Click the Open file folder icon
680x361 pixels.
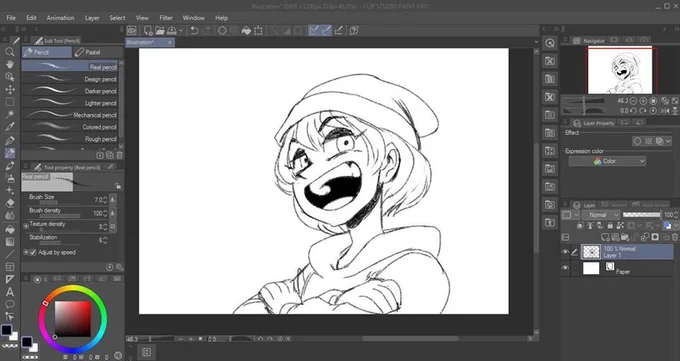[x=160, y=30]
